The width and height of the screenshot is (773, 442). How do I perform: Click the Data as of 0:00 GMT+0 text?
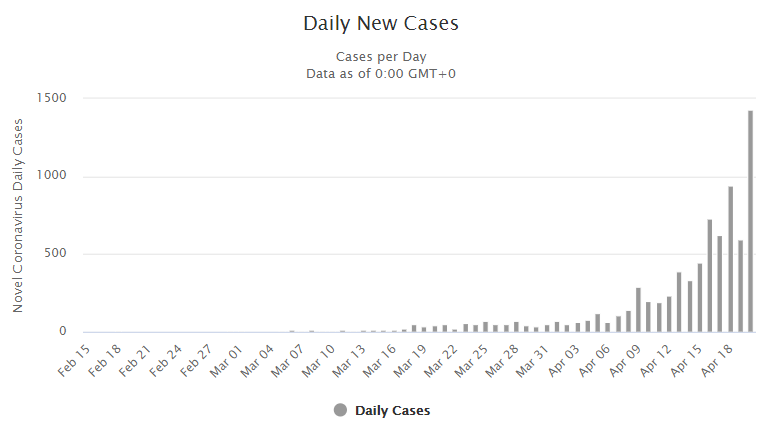tap(386, 73)
